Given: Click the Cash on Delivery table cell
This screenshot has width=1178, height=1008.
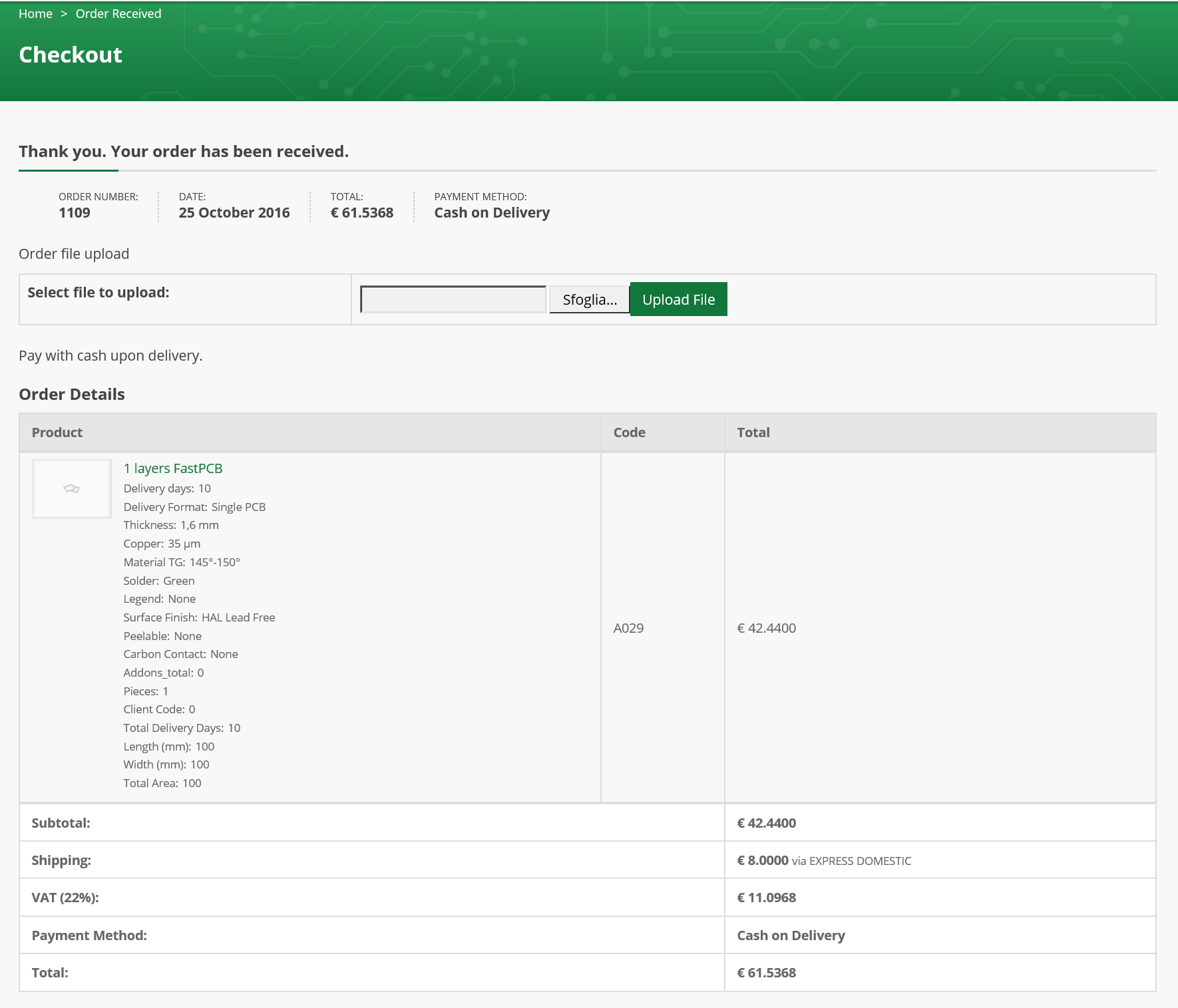Looking at the screenshot, I should 940,935.
